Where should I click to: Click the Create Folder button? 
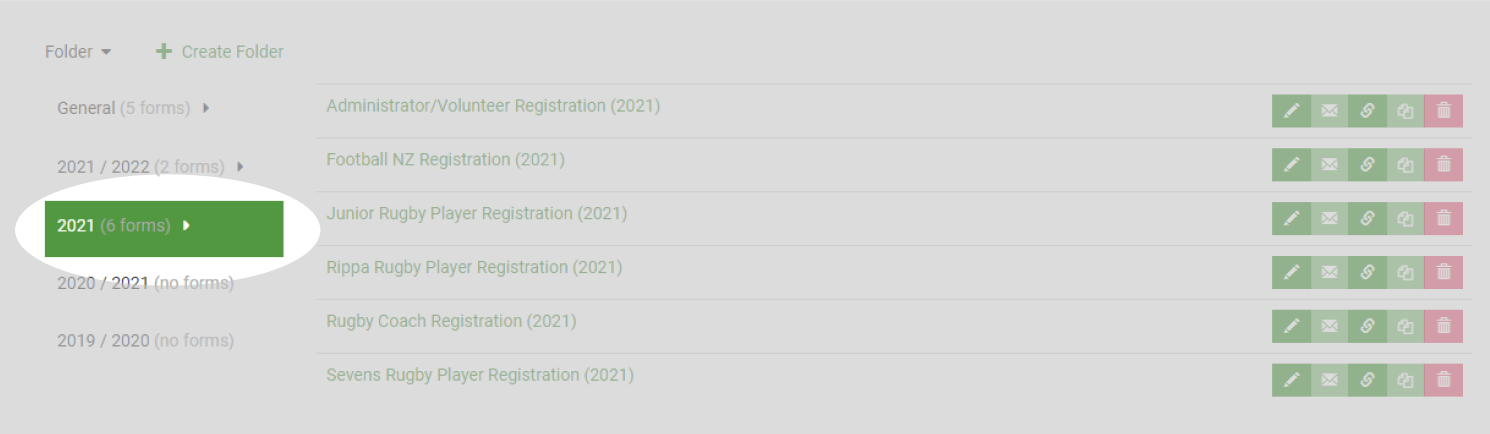point(220,52)
